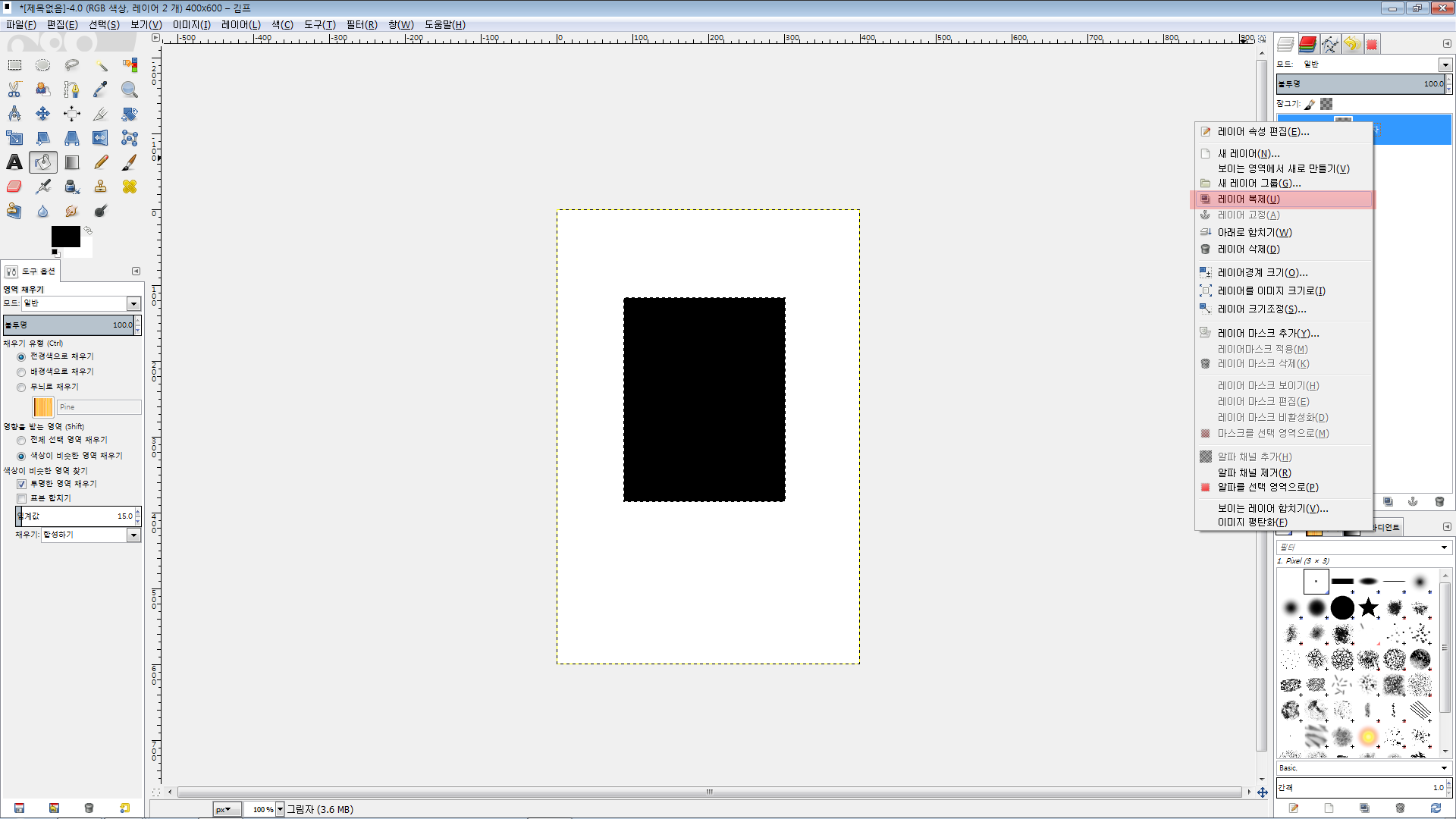
Task: Select 전경색으로 채우기 fill type
Action: tap(21, 356)
